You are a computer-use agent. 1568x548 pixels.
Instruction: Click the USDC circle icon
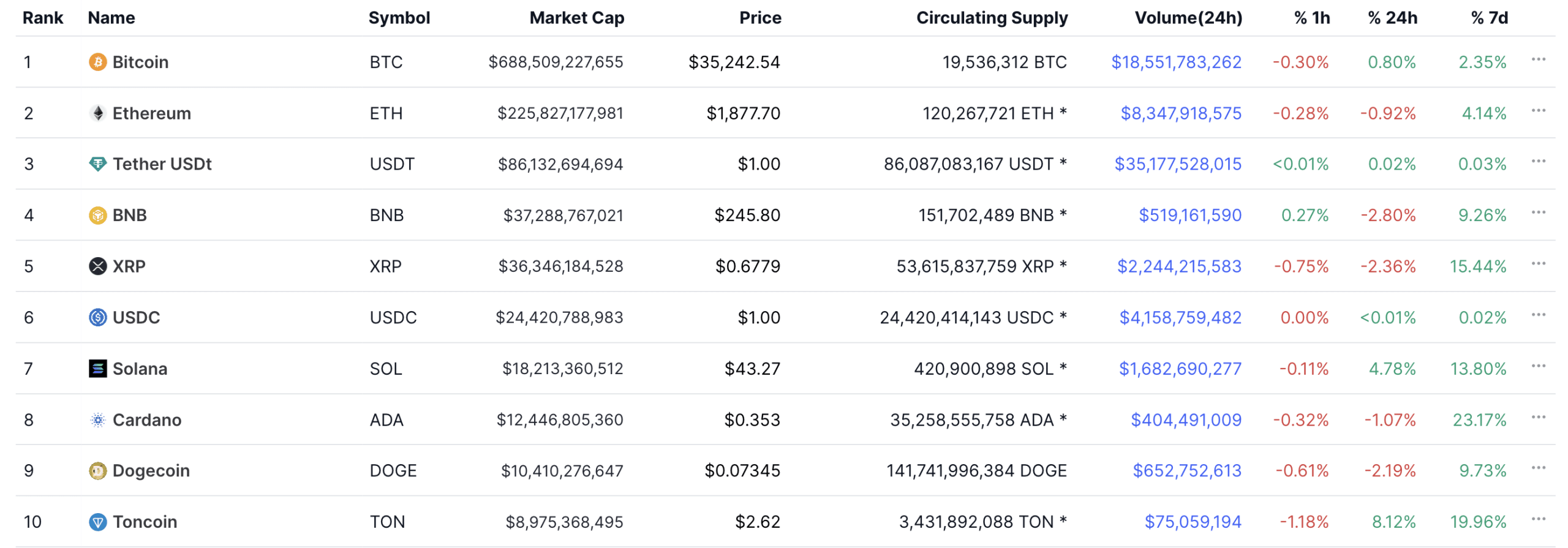pos(97,317)
